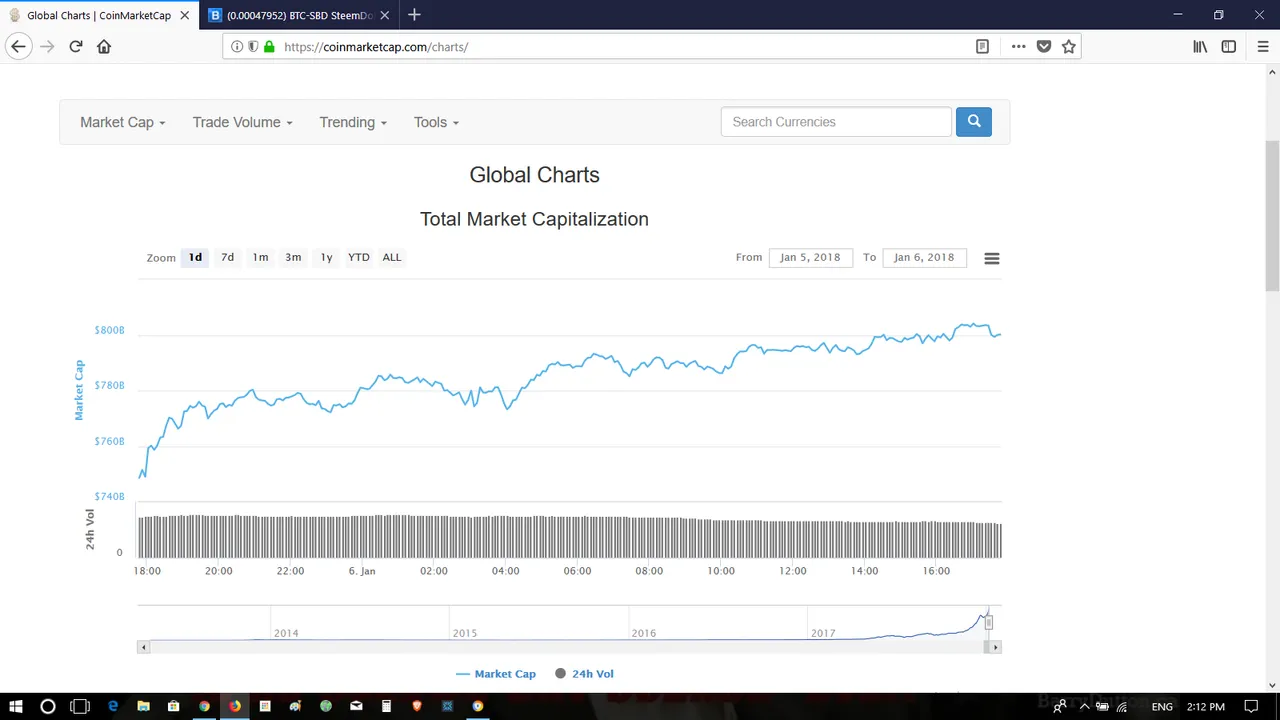Viewport: 1280px width, 720px height.
Task: Go to the browser Home page
Action: (x=104, y=46)
